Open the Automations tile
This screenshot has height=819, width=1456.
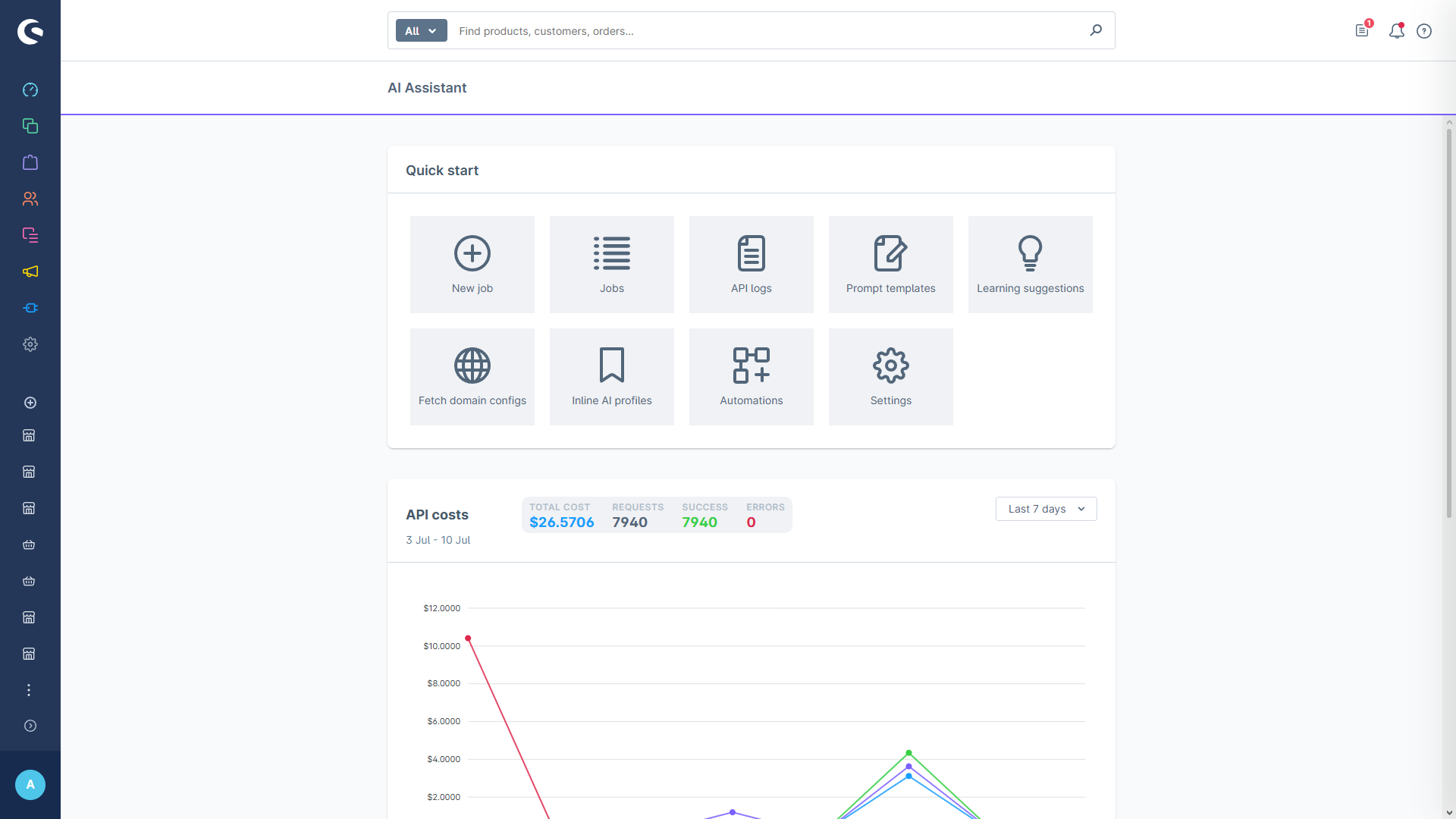pos(752,377)
